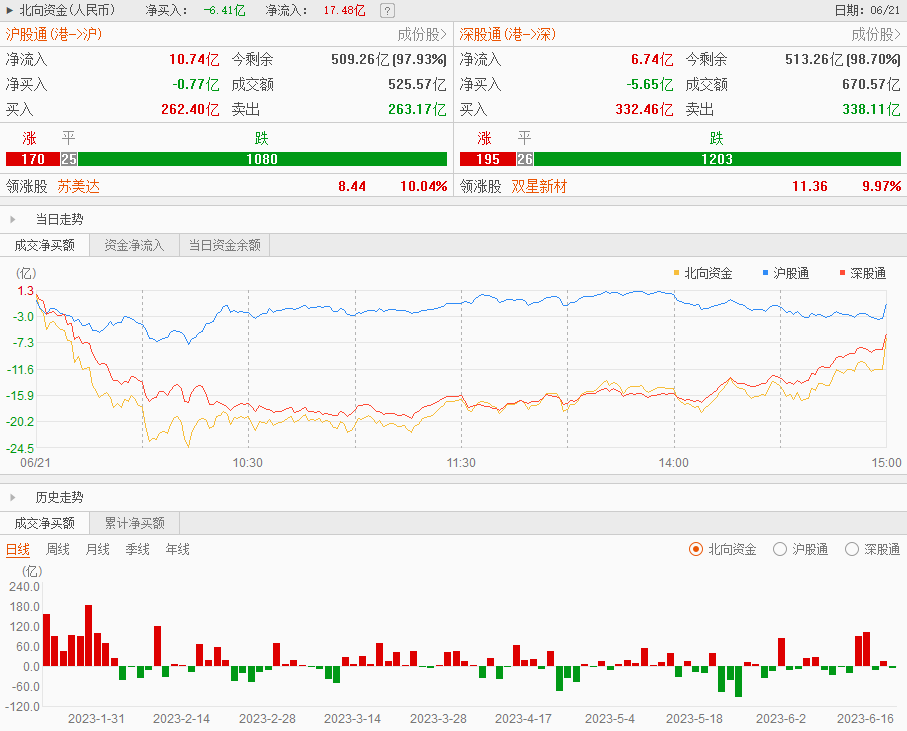Open leading stock 苏美达
This screenshot has width=907, height=731.
[x=79, y=186]
